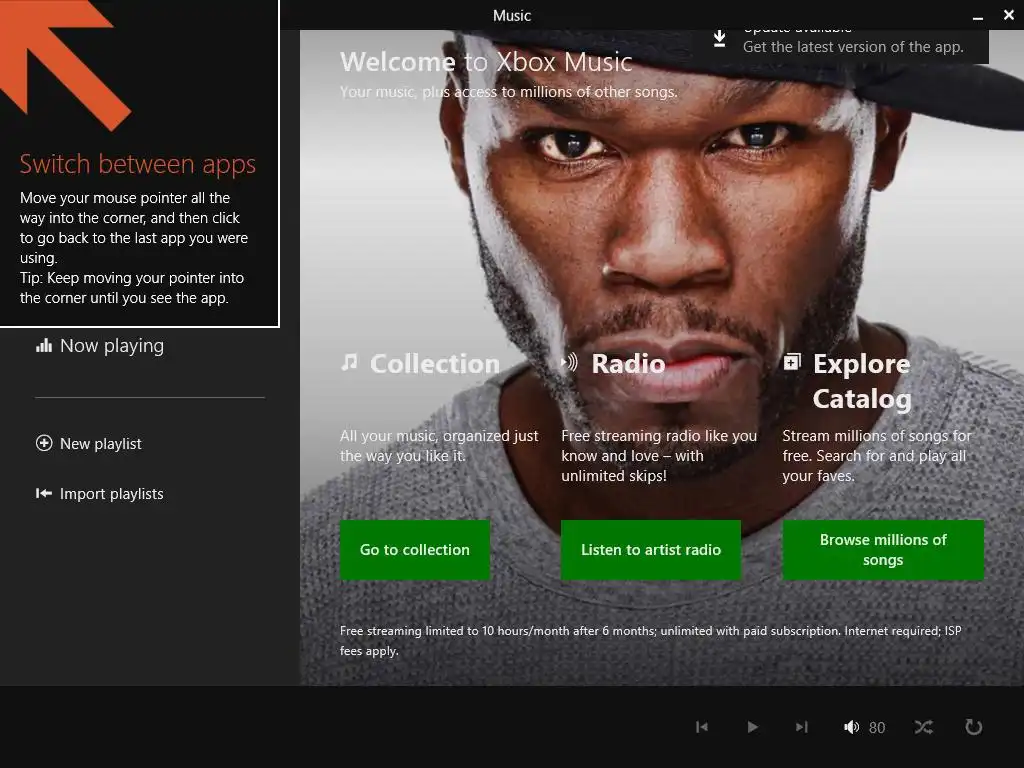The width and height of the screenshot is (1024, 768).
Task: Open the Now playing view
Action: [x=100, y=345]
